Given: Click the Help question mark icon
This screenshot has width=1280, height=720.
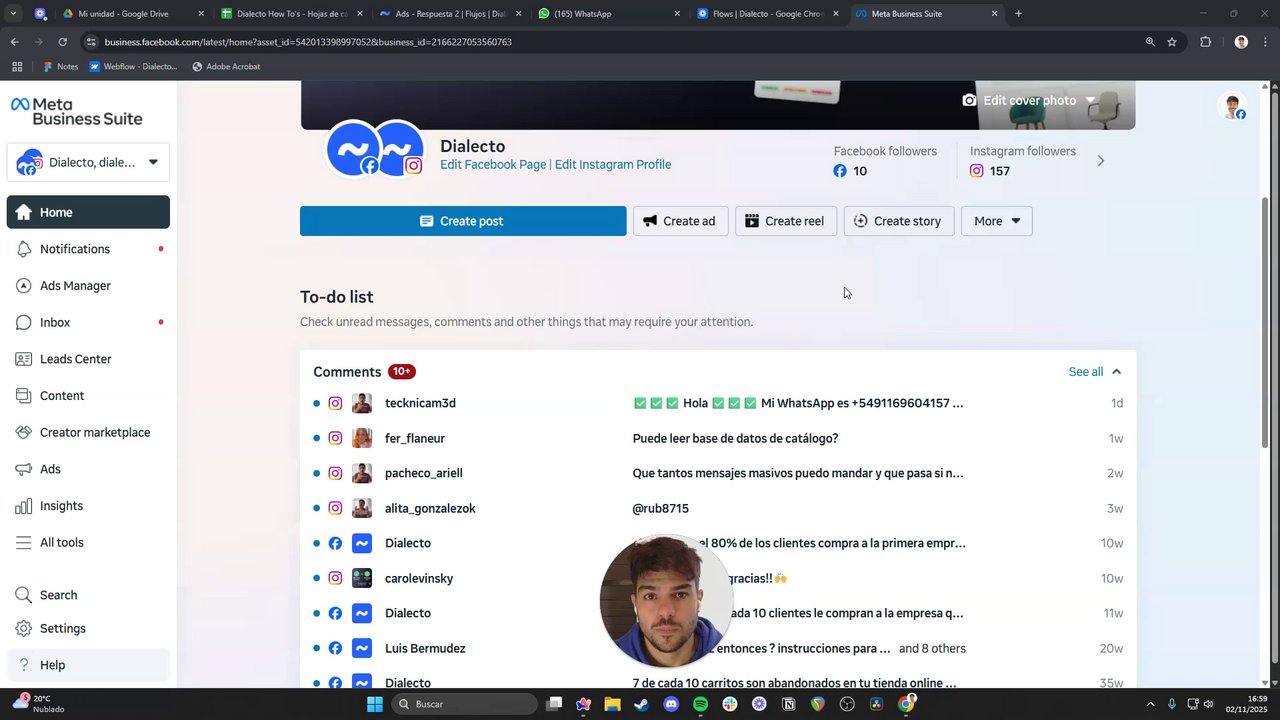Looking at the screenshot, I should tap(24, 665).
